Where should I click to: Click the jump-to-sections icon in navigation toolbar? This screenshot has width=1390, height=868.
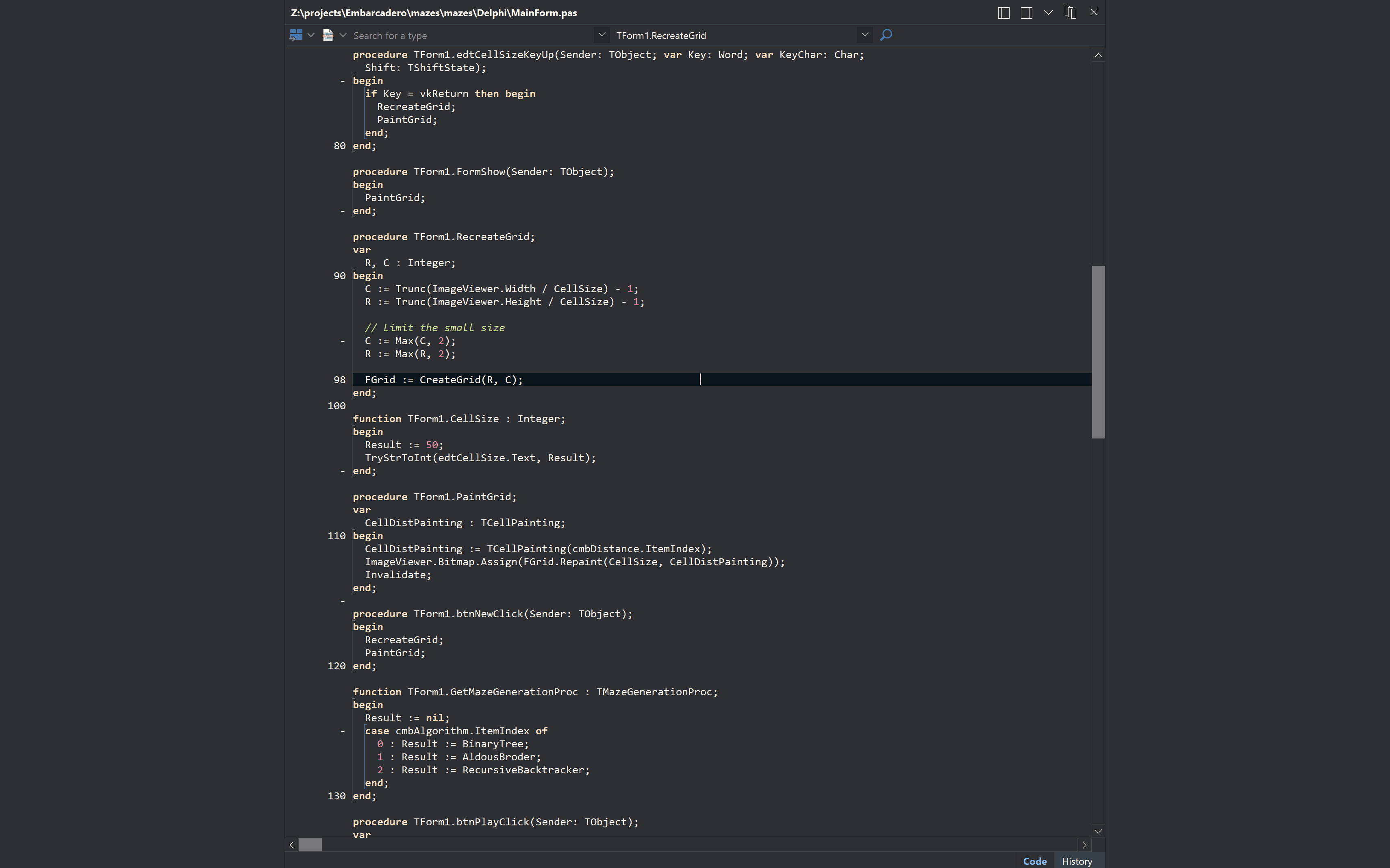pyautogui.click(x=296, y=35)
